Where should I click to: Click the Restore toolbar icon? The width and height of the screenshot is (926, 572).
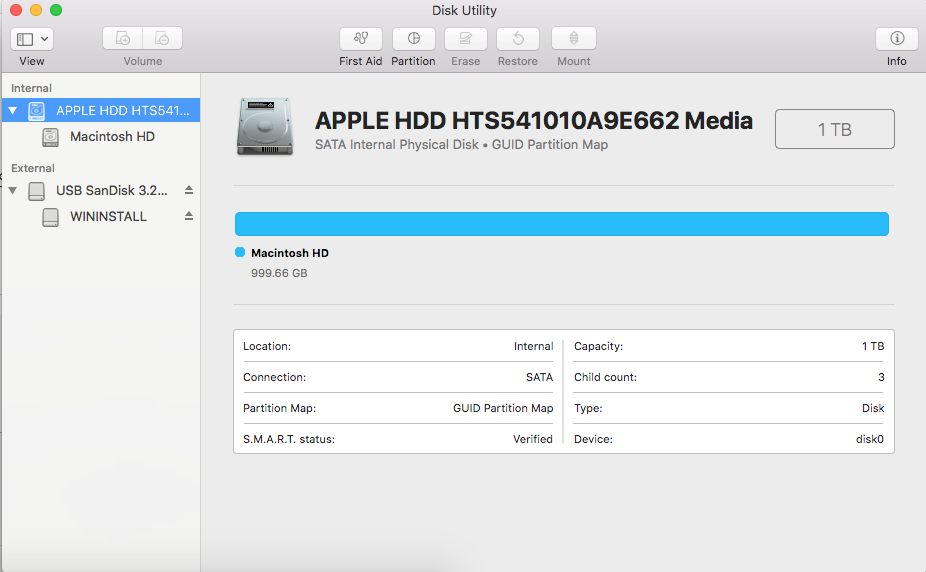pos(517,39)
